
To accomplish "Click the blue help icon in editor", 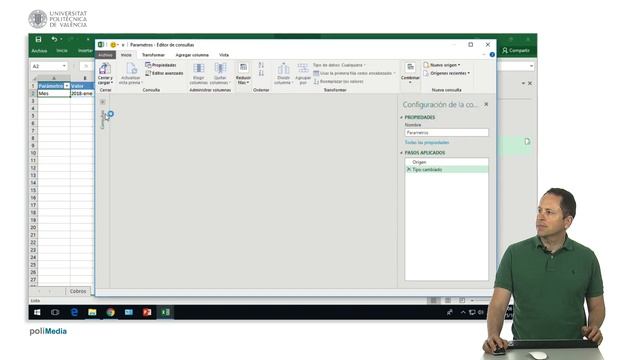I will 492,55.
